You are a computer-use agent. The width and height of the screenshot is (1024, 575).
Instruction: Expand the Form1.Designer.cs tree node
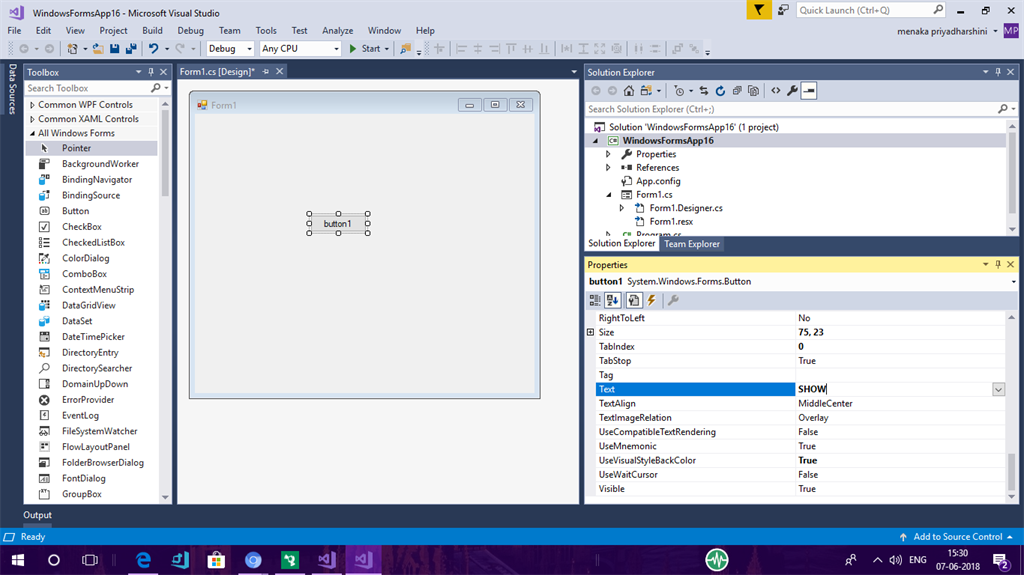(622, 208)
